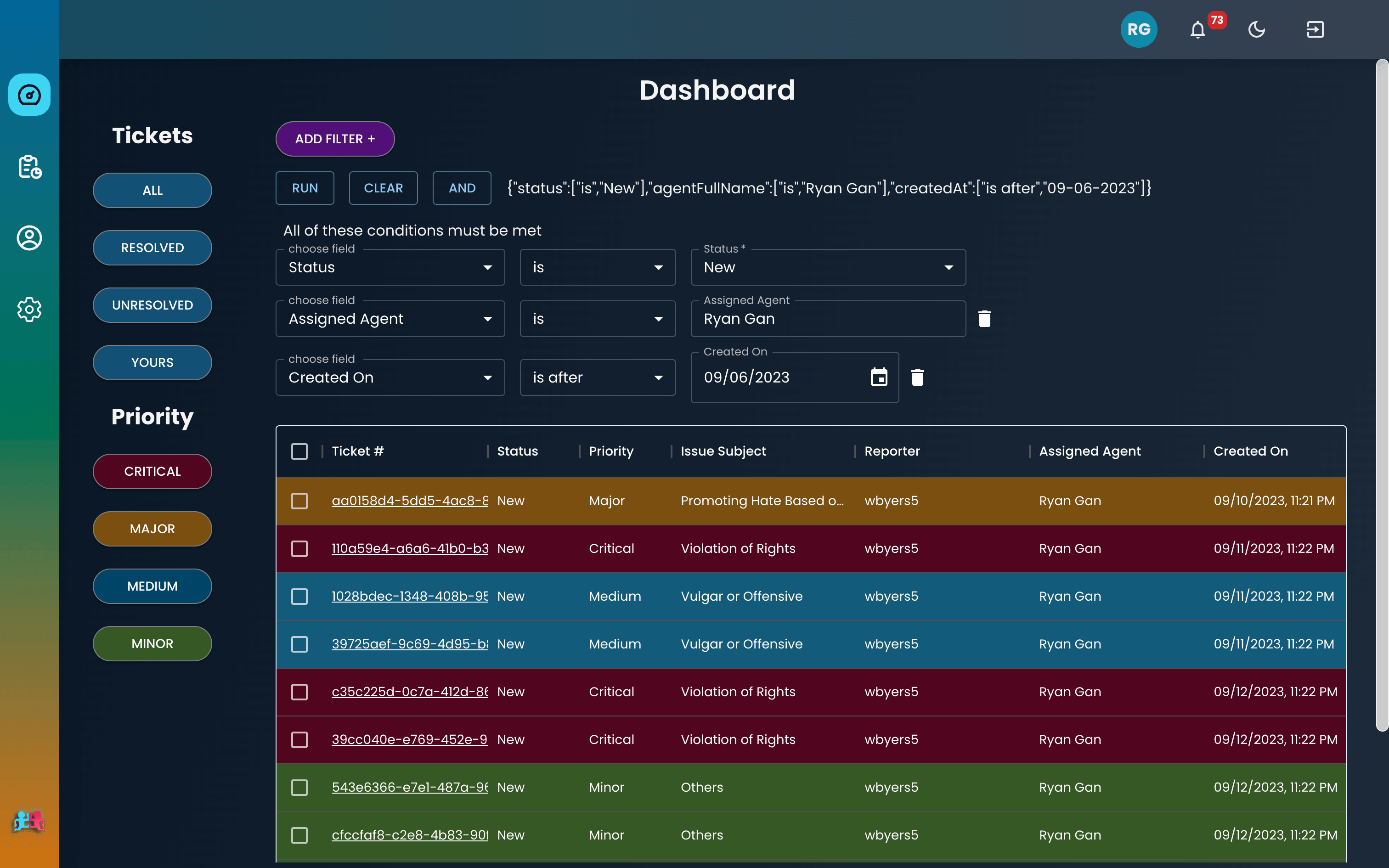Sort by Priority column header

(x=611, y=451)
